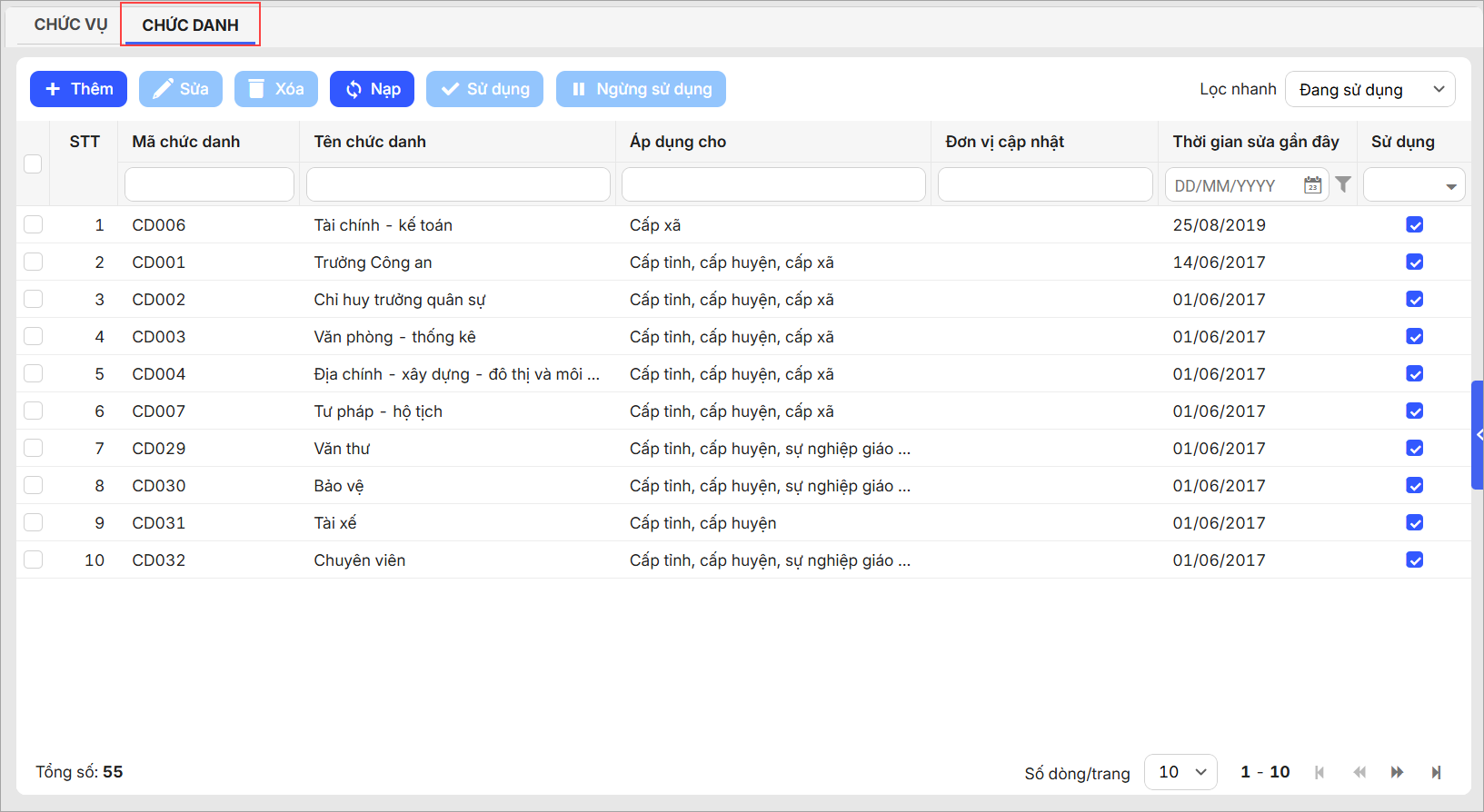Viewport: 1484px width, 812px height.
Task: Go to the next page
Action: pyautogui.click(x=1397, y=772)
